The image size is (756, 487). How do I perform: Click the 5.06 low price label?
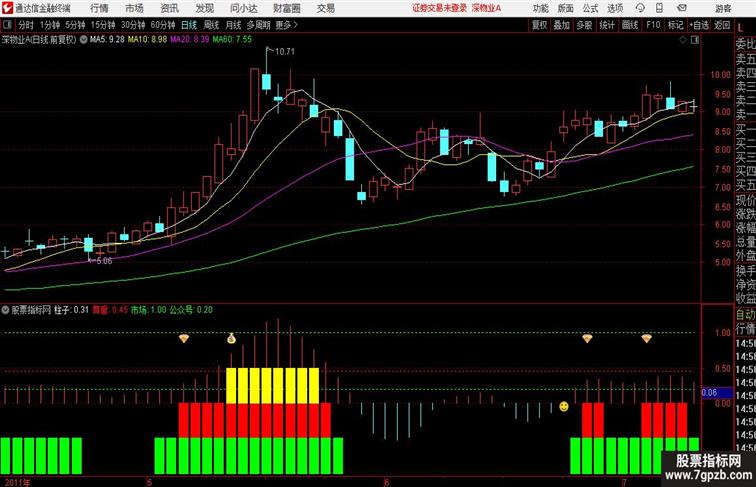point(104,261)
